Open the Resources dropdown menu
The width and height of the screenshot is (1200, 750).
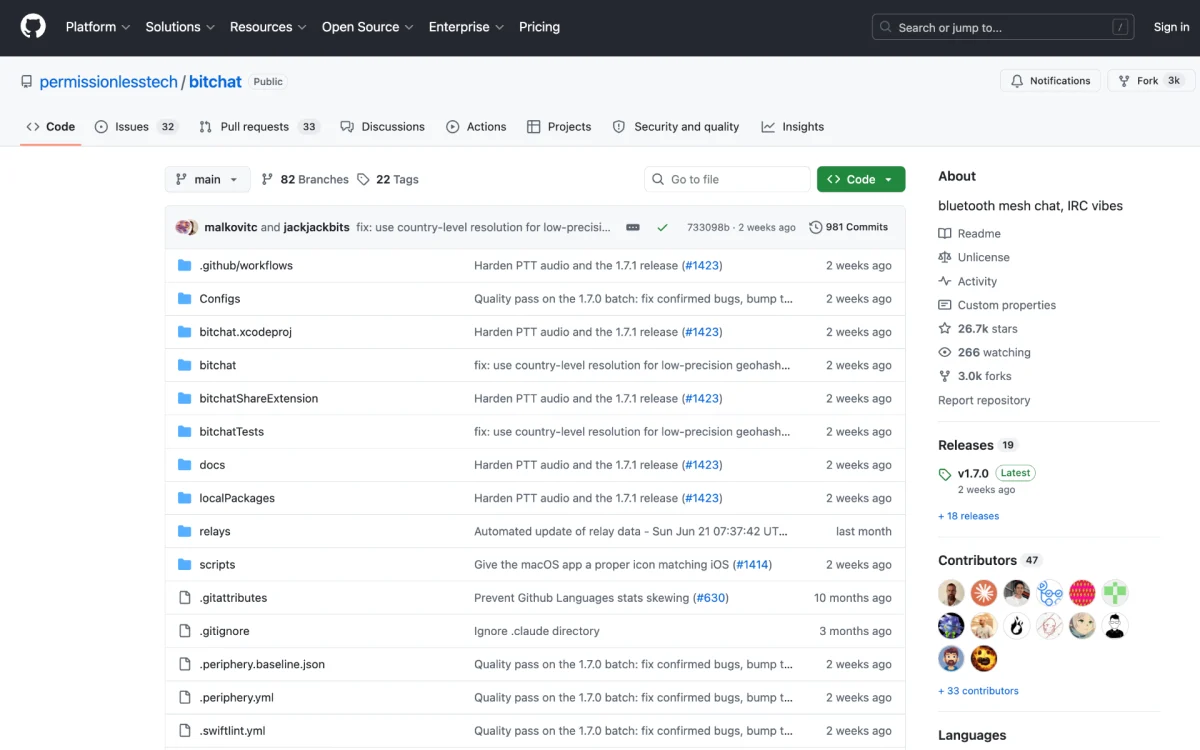268,27
